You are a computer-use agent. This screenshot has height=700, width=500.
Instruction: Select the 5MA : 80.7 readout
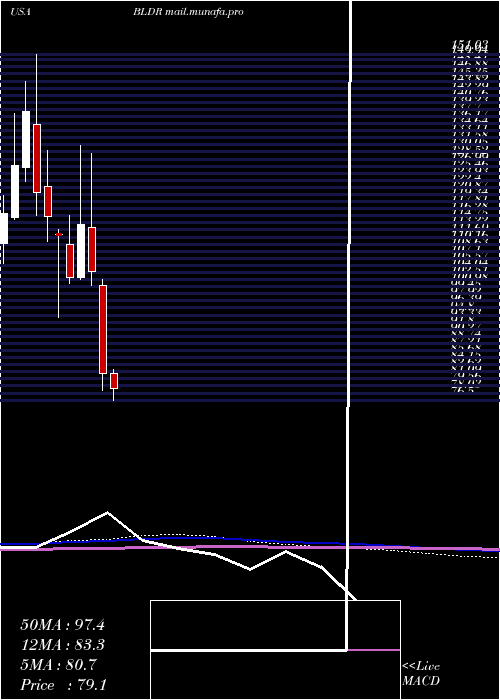pyautogui.click(x=58, y=665)
